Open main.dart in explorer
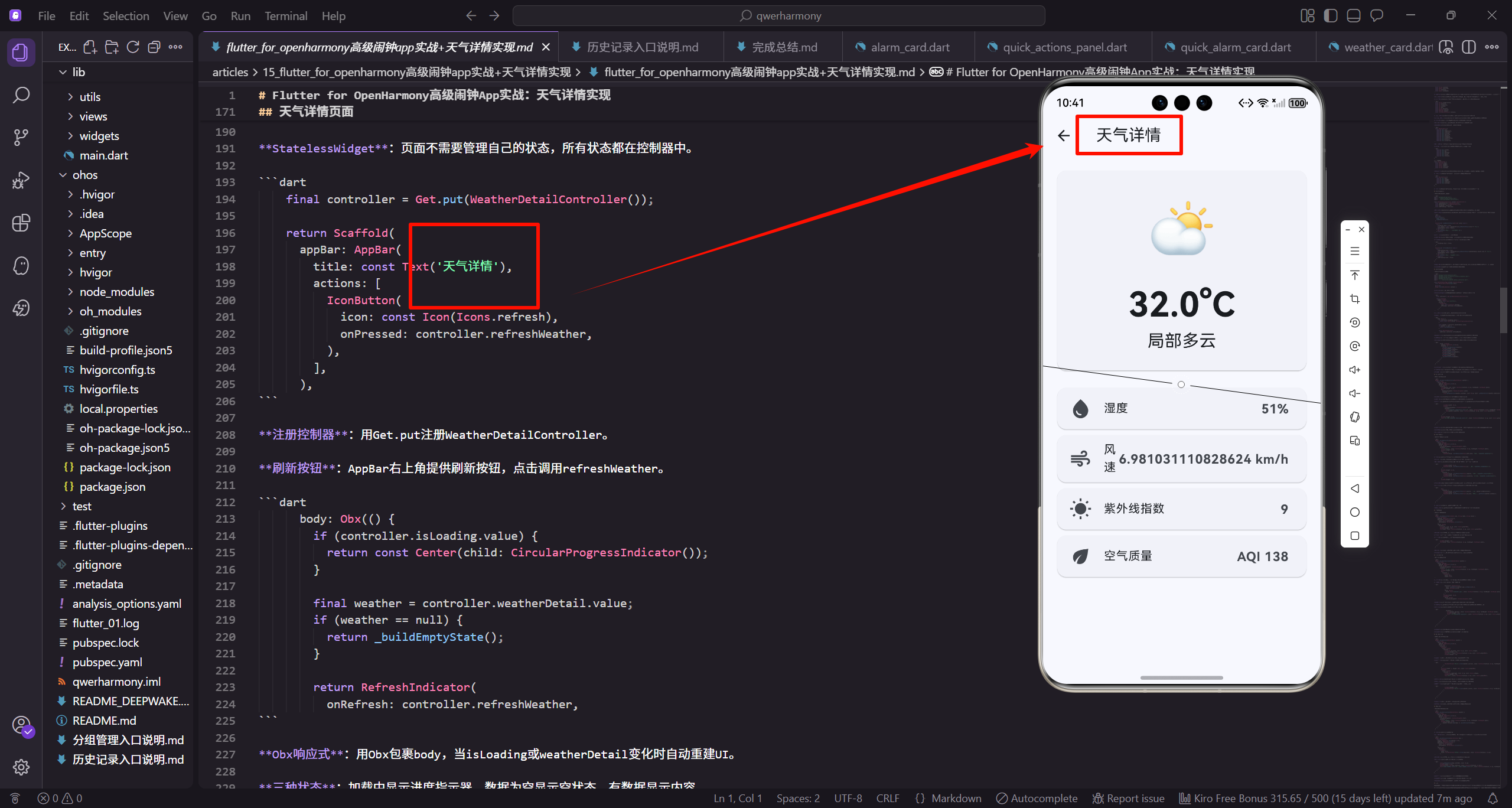Screen dimensions: 1512x808 point(103,155)
